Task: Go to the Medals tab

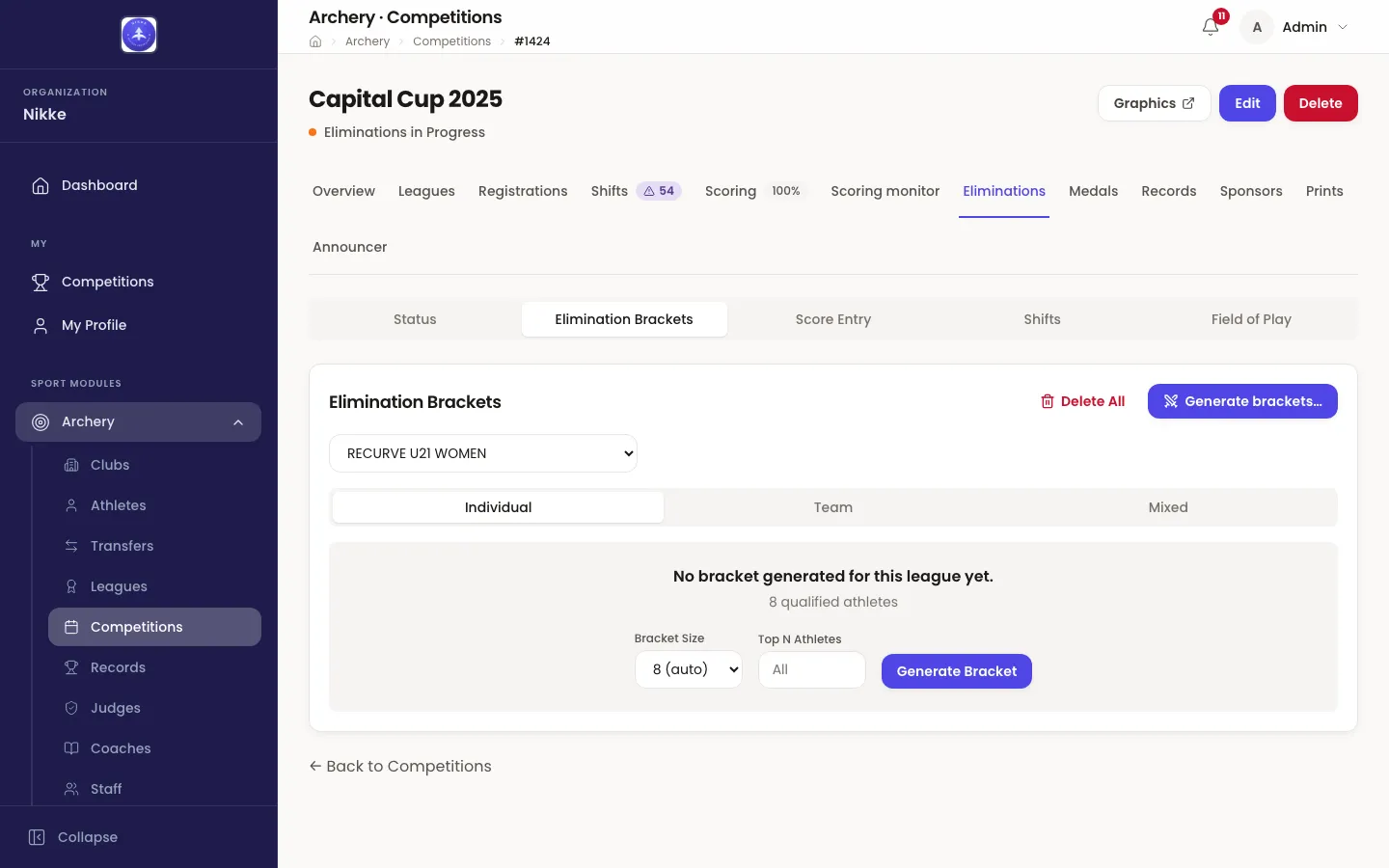Action: coord(1093,191)
